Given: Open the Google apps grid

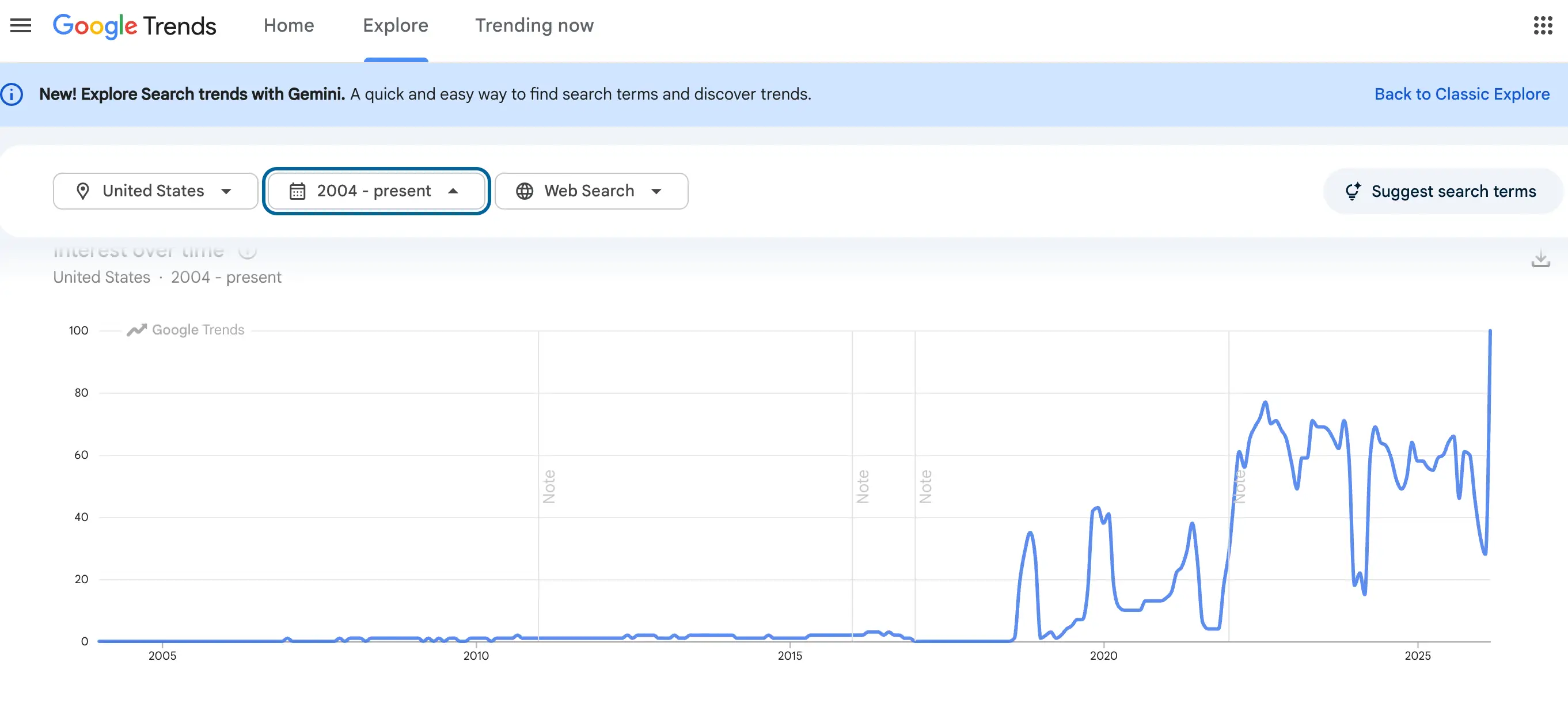Looking at the screenshot, I should coord(1544,25).
